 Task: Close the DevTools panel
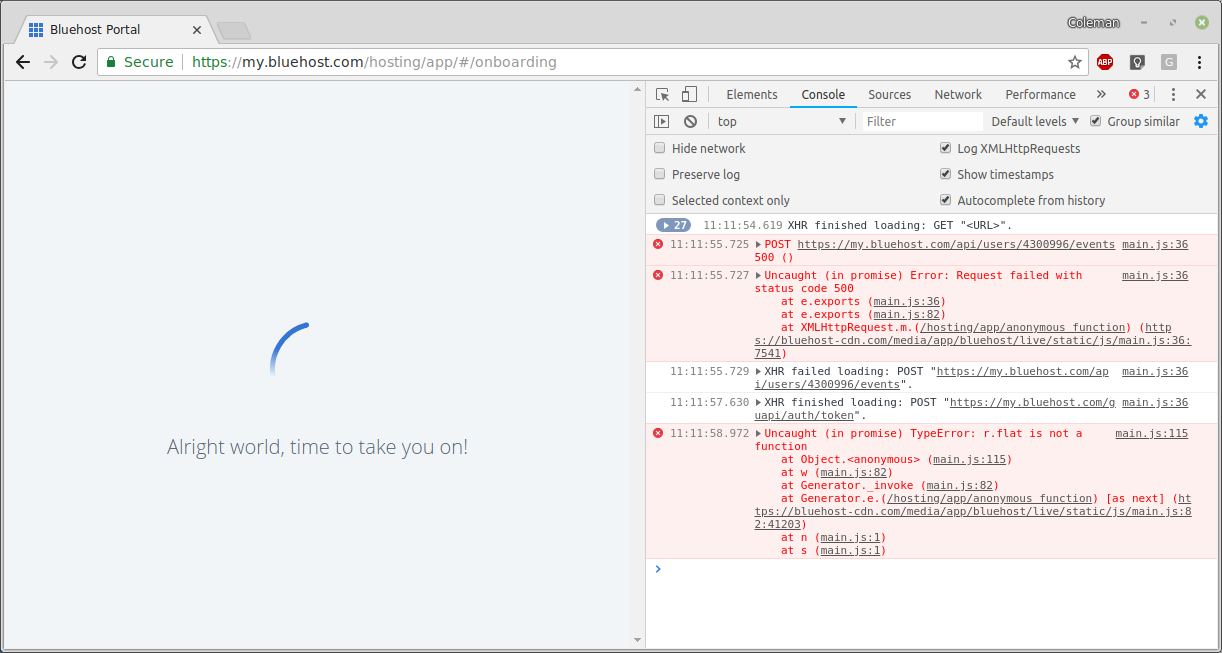pyautogui.click(x=1201, y=94)
